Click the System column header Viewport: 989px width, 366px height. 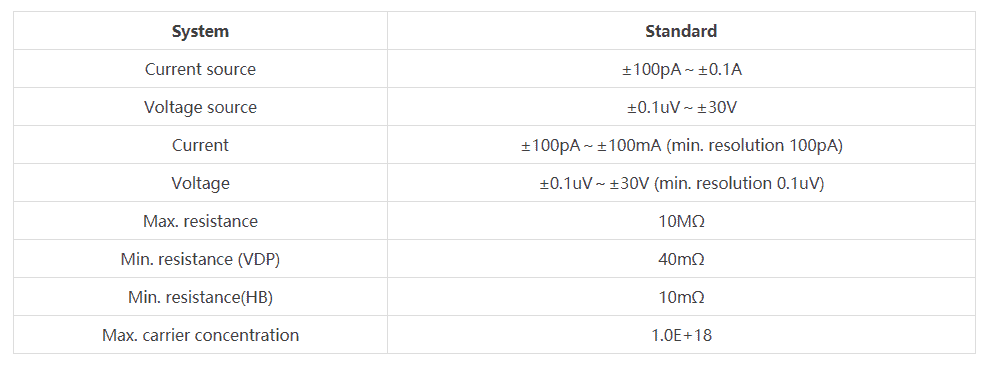tap(201, 31)
